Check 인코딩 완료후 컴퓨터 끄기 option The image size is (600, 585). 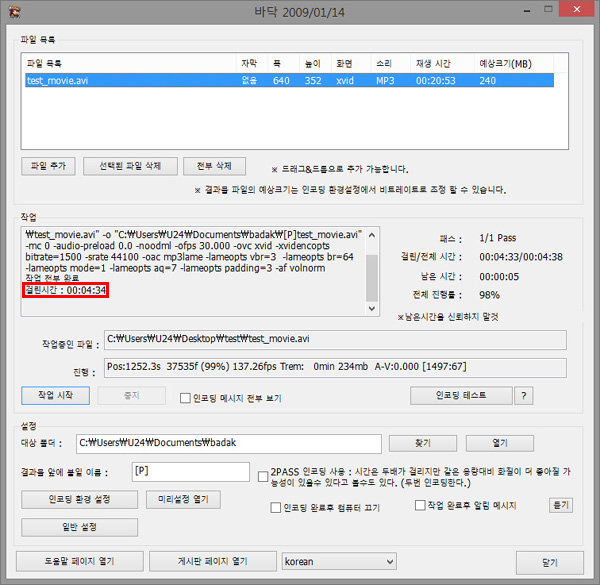pos(276,507)
